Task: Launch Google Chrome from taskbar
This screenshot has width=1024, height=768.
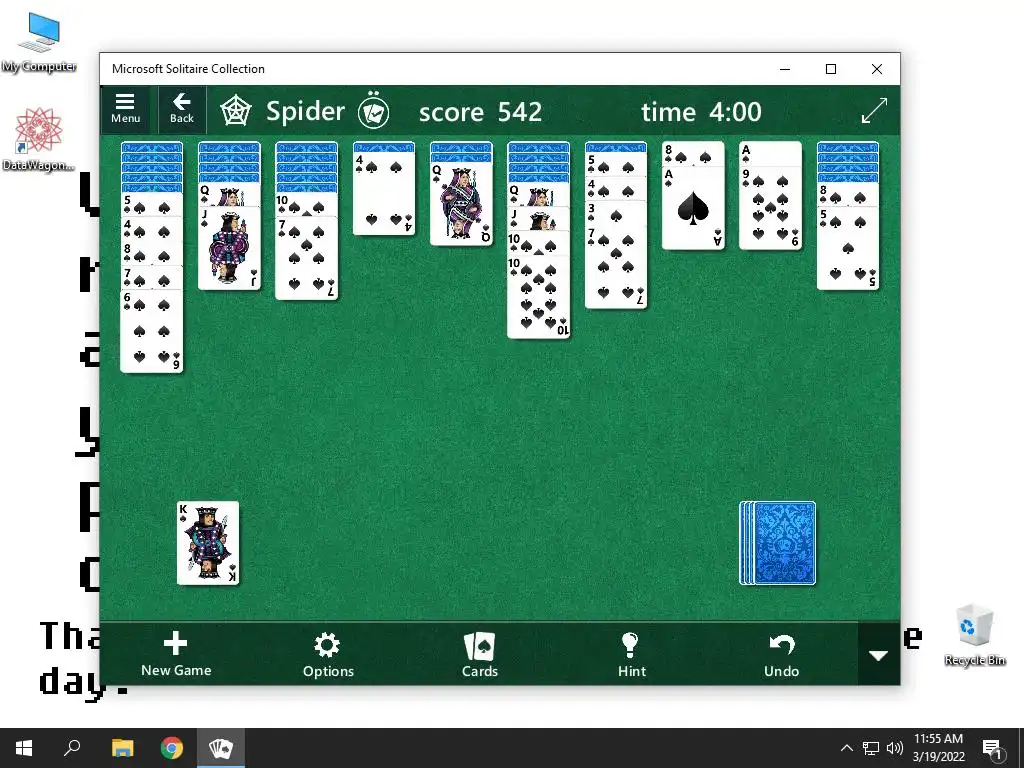Action: (172, 748)
